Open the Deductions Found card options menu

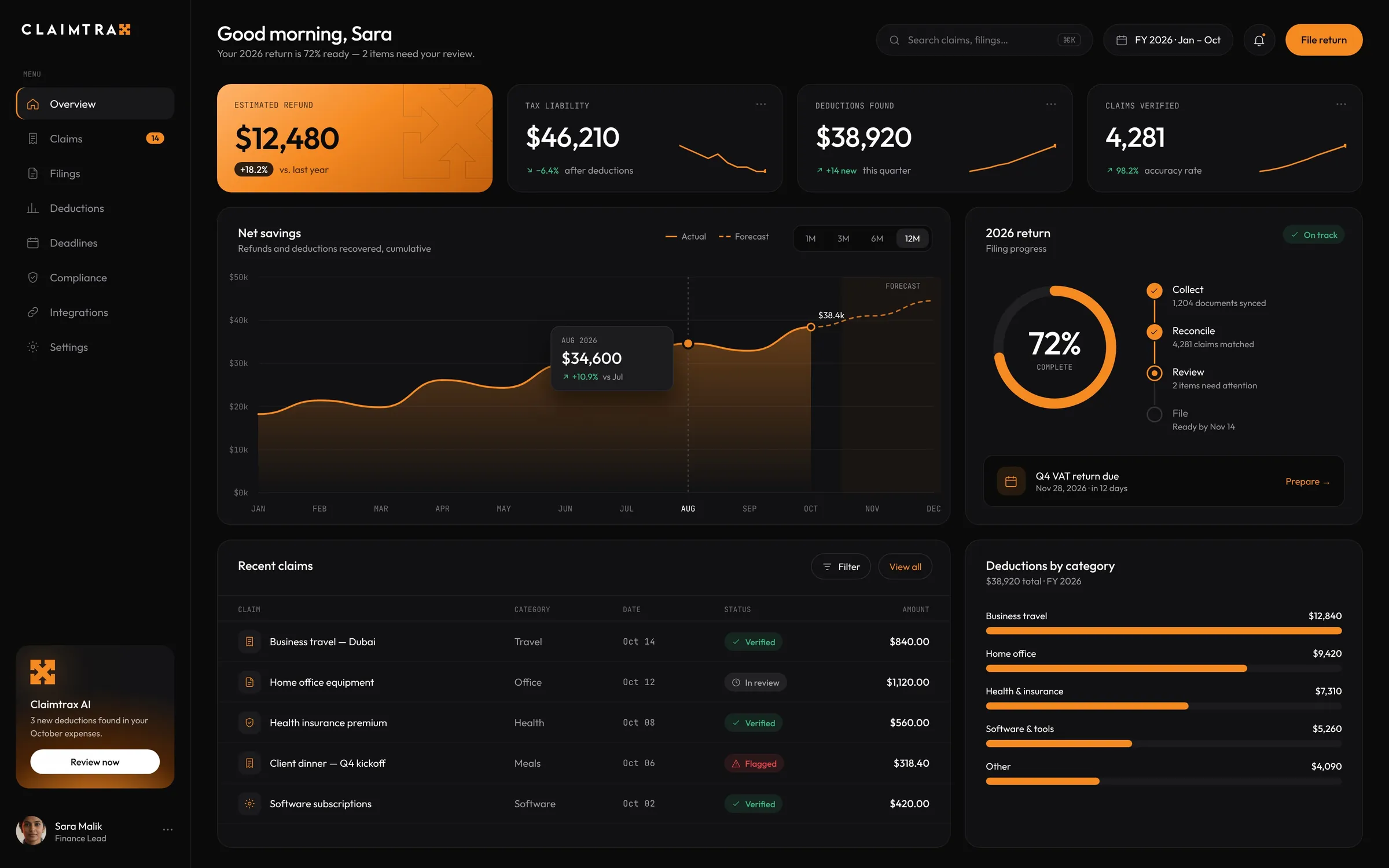pyautogui.click(x=1050, y=105)
